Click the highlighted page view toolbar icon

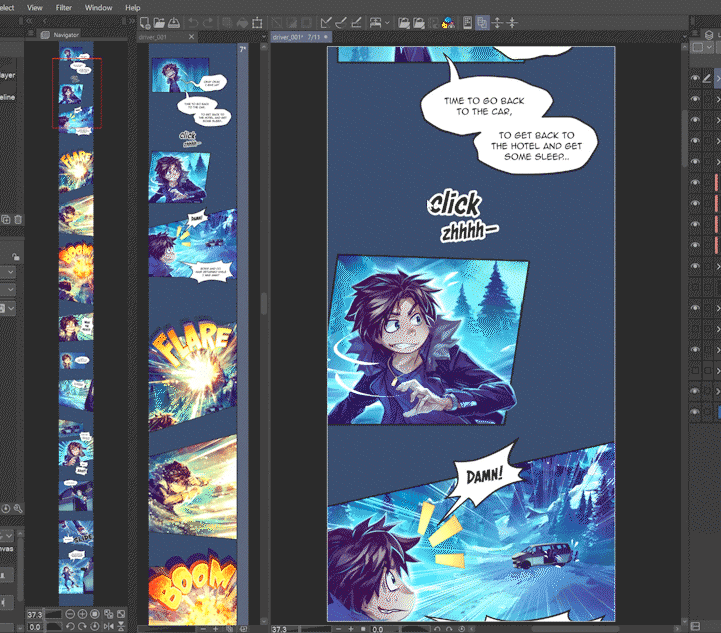tap(482, 23)
